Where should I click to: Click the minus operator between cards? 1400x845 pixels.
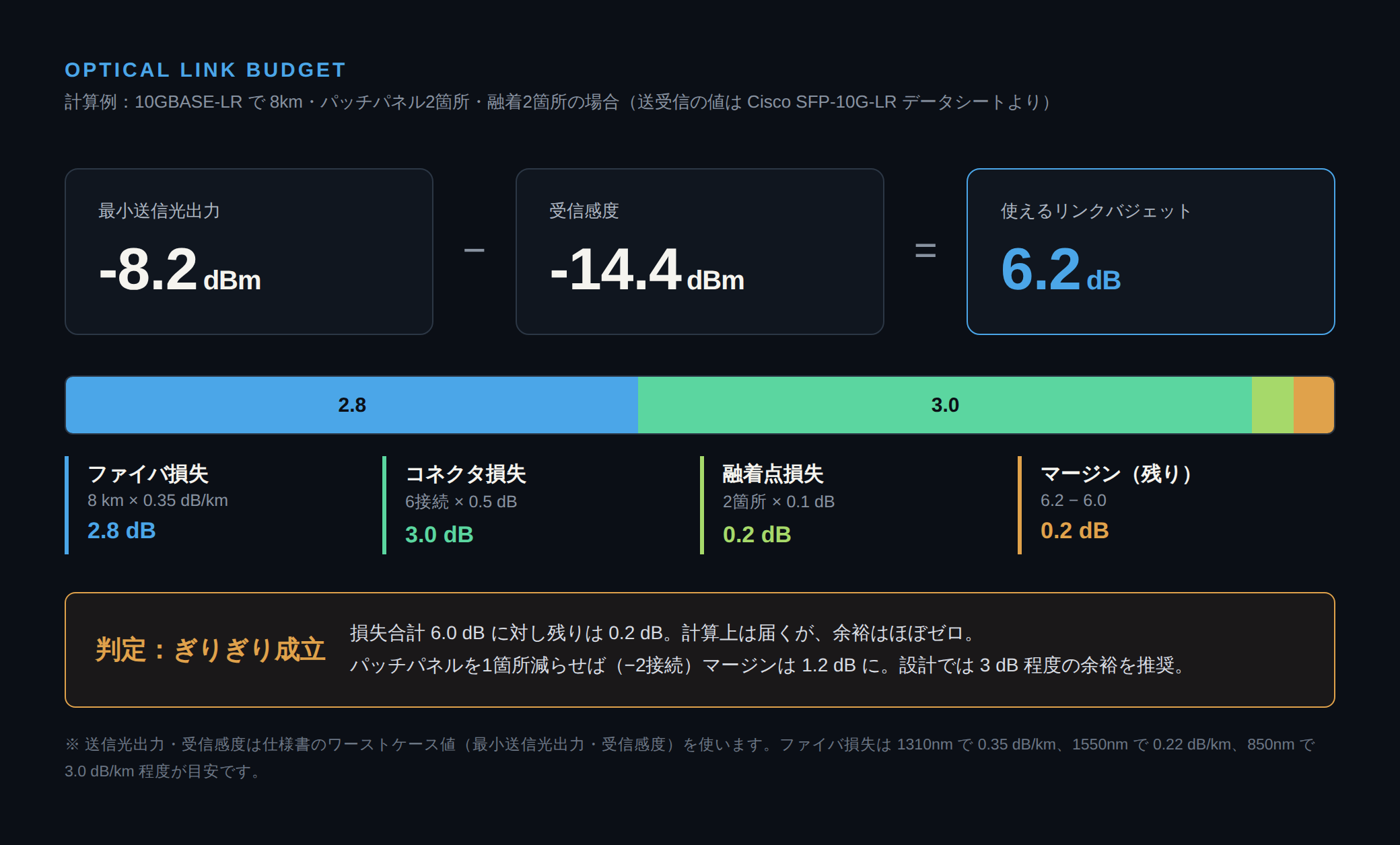point(475,250)
